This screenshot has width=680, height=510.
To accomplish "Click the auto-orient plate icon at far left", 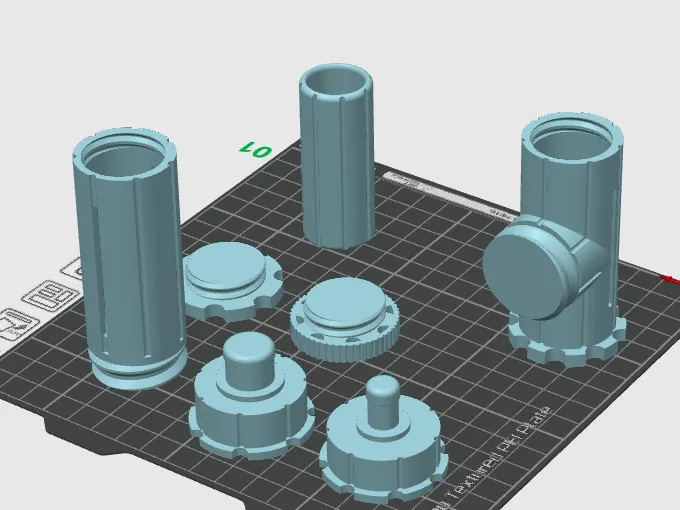I will pos(17,325).
